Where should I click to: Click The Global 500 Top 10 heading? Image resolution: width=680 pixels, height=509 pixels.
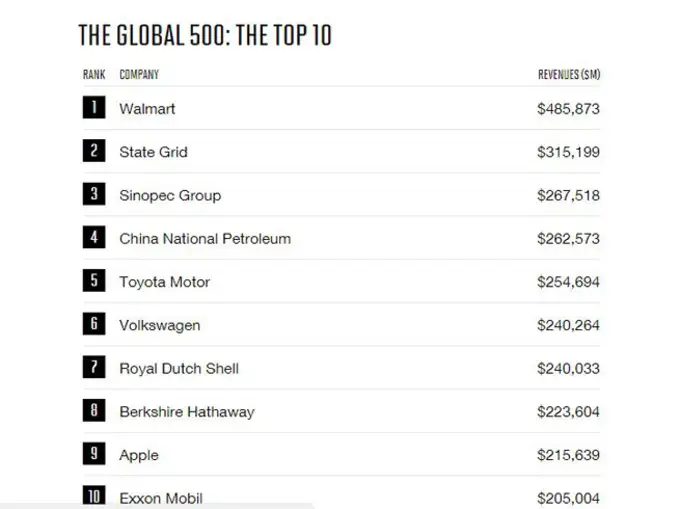(x=205, y=36)
